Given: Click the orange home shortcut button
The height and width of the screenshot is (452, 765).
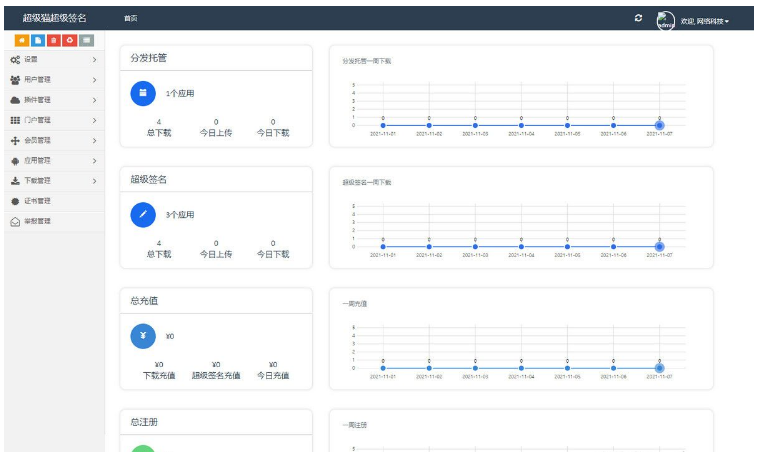Looking at the screenshot, I should pyautogui.click(x=22, y=40).
